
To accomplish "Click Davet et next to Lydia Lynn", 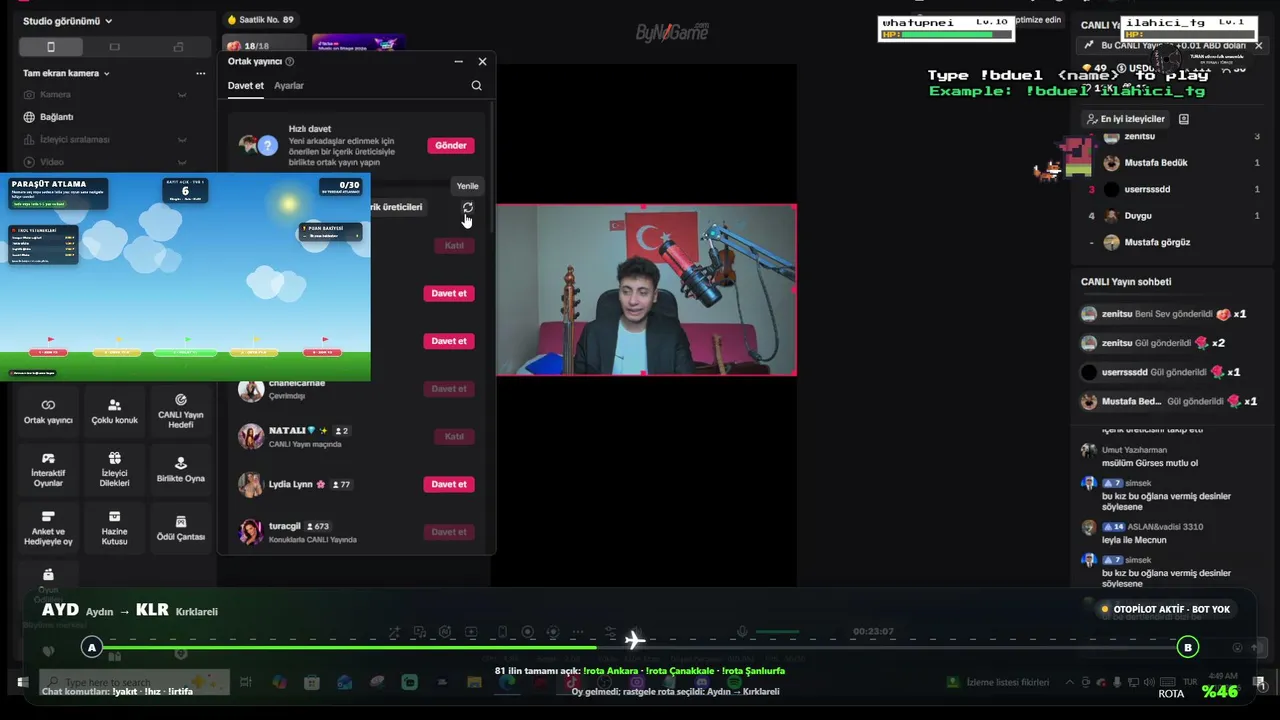I will [449, 484].
